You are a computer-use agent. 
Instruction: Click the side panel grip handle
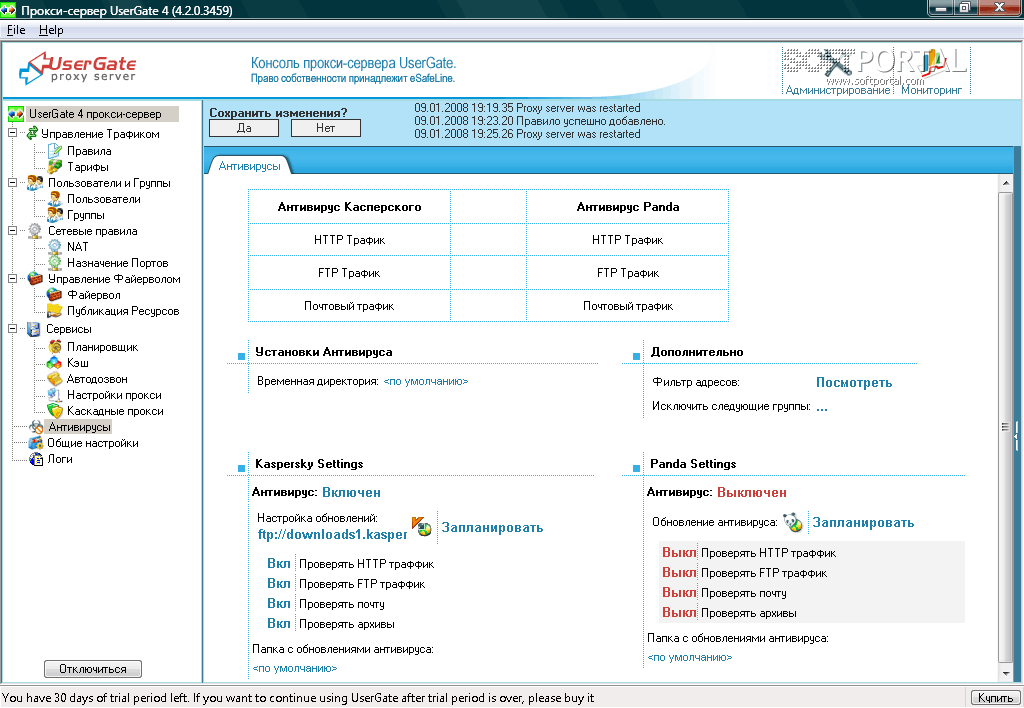tap(1017, 435)
